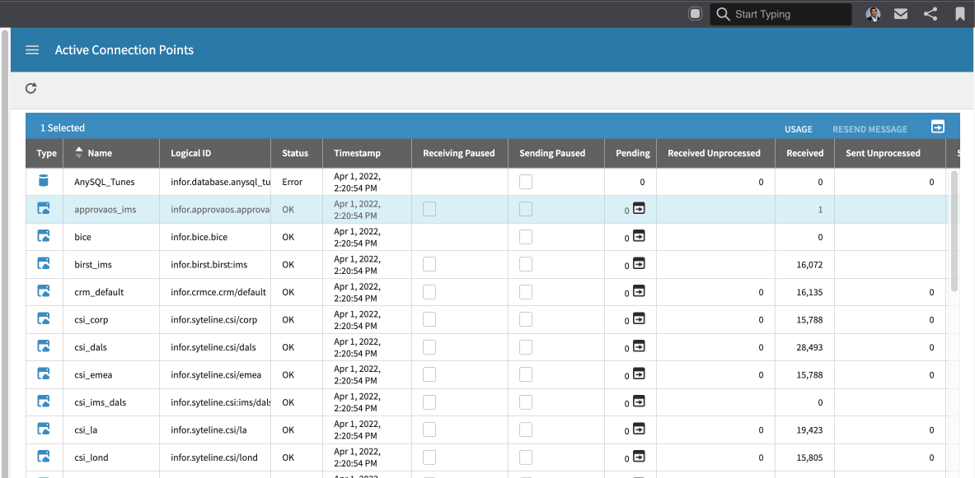Open pending details icon for csi_ims_dals
This screenshot has height=478, width=975.
pyautogui.click(x=639, y=401)
